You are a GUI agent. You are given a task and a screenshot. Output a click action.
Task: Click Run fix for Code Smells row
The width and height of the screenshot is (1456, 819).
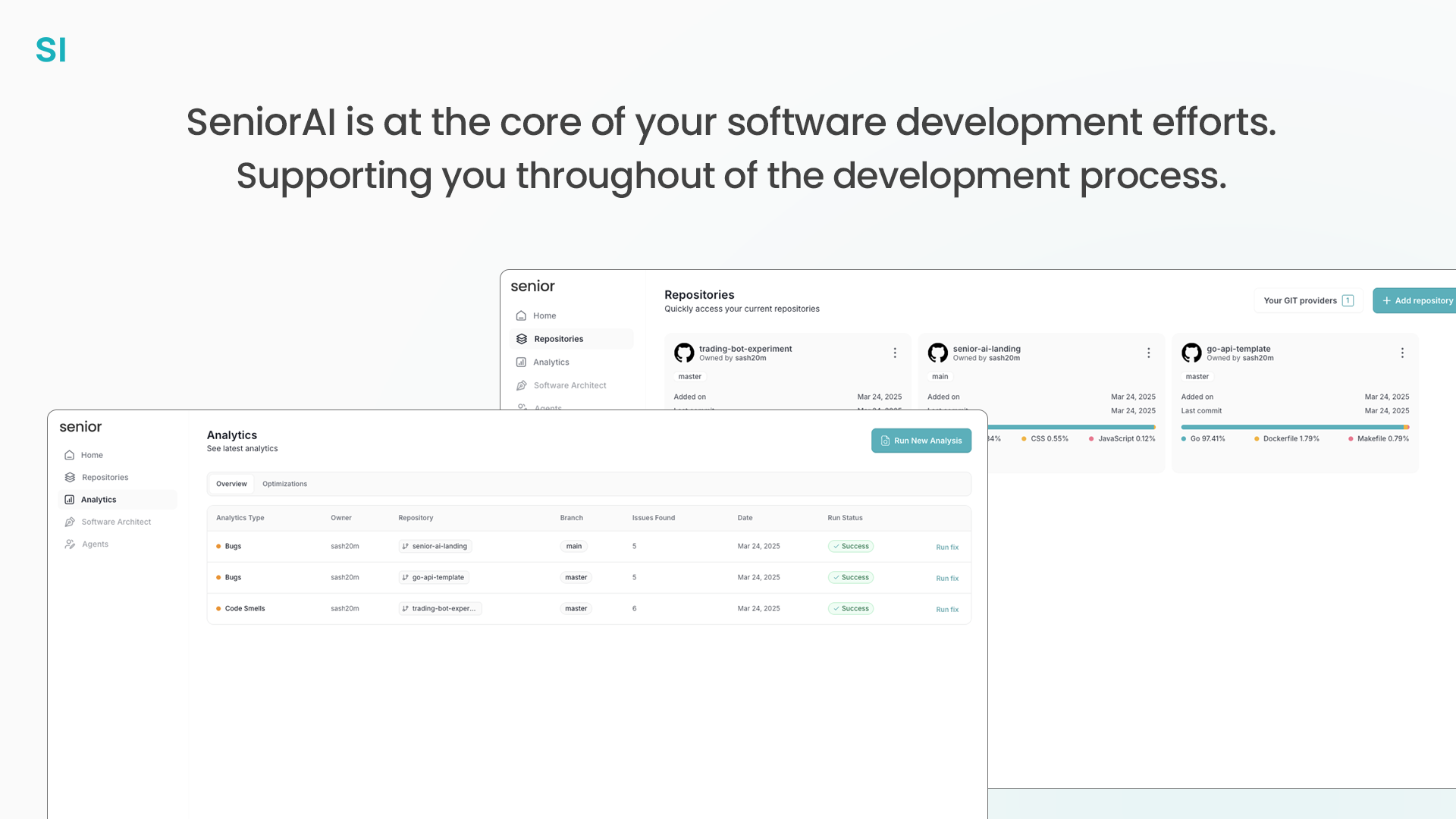[946, 610]
